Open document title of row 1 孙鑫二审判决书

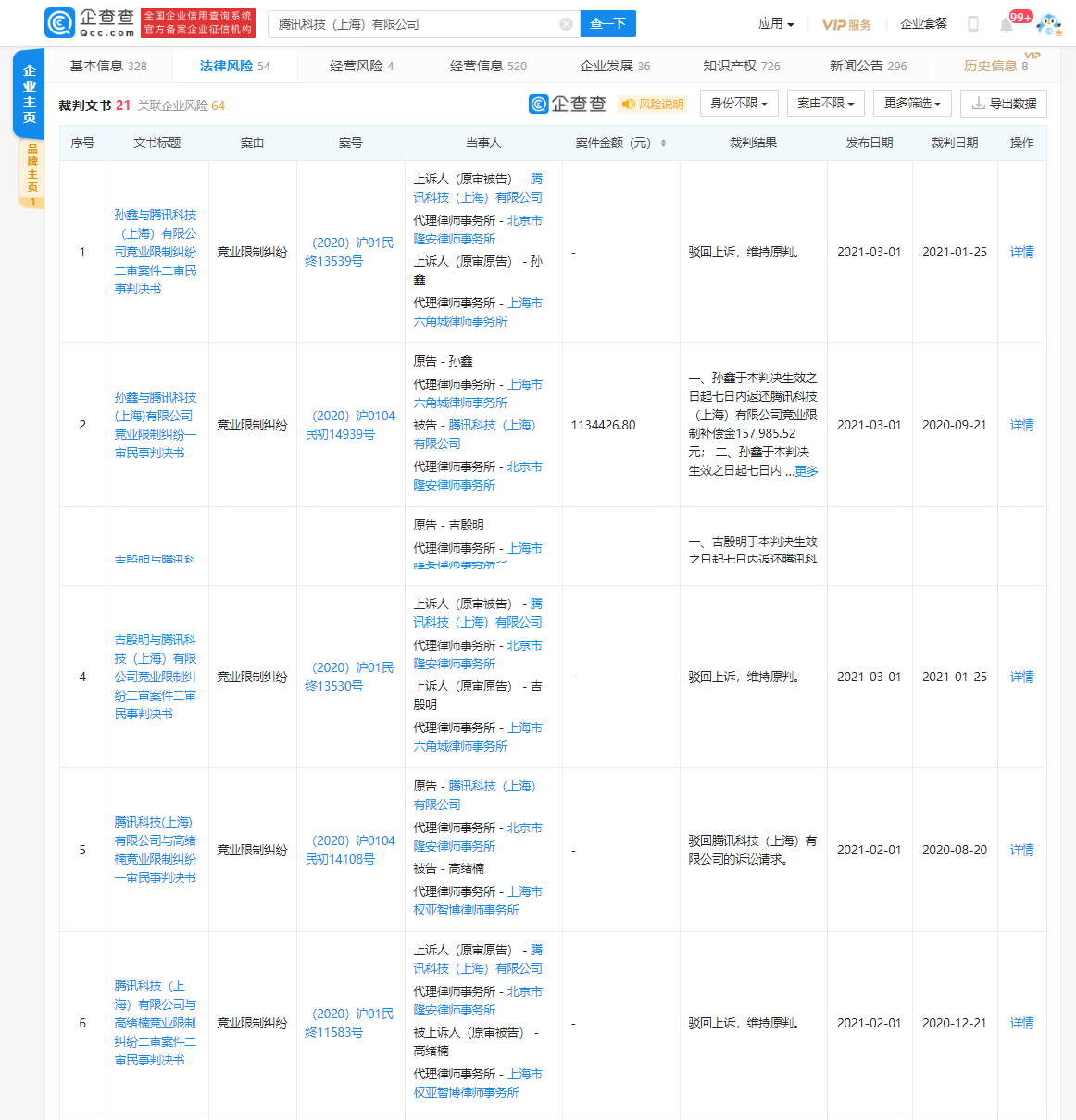pyautogui.click(x=156, y=252)
